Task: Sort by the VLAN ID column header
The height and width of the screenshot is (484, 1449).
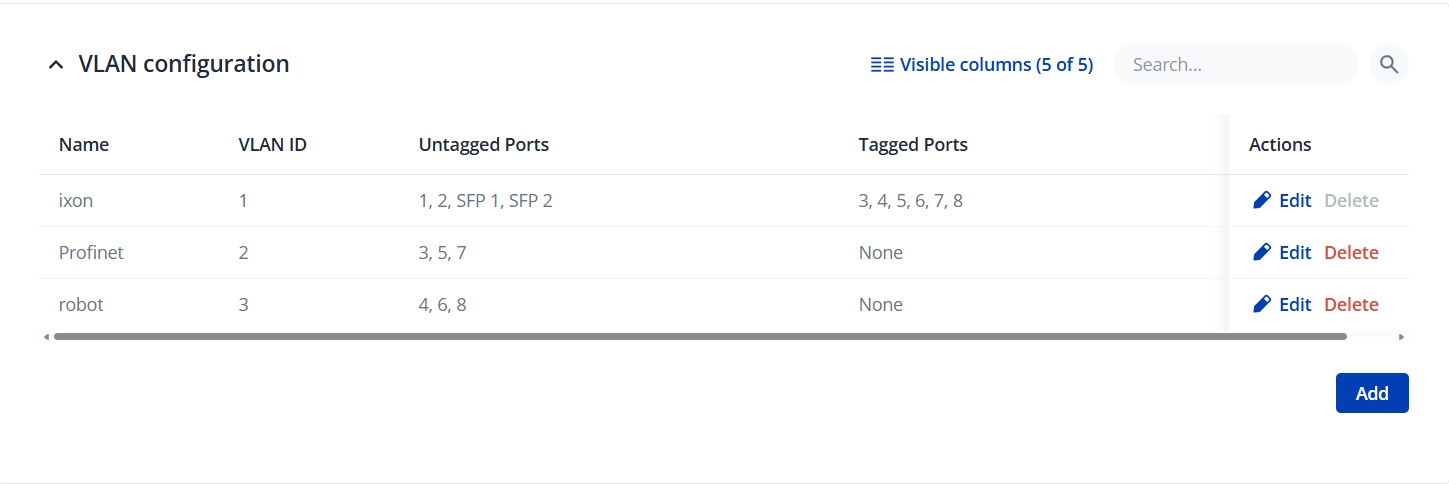Action: pyautogui.click(x=272, y=145)
